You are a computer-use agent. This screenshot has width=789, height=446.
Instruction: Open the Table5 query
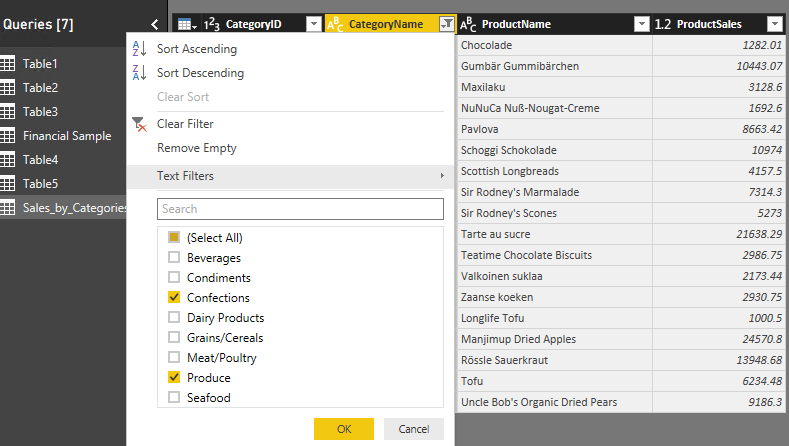point(40,184)
